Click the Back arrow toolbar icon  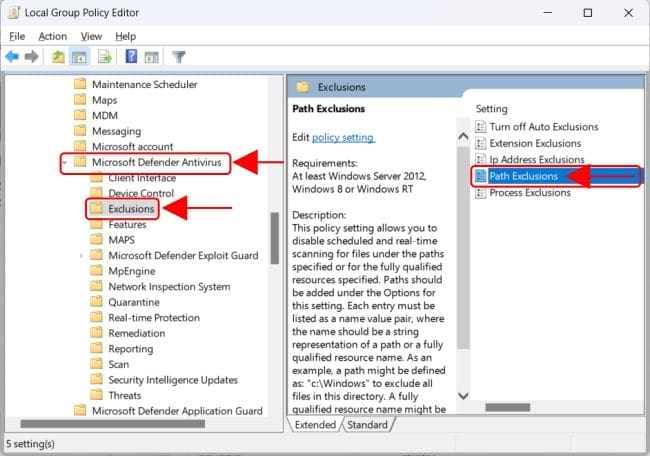tap(13, 56)
